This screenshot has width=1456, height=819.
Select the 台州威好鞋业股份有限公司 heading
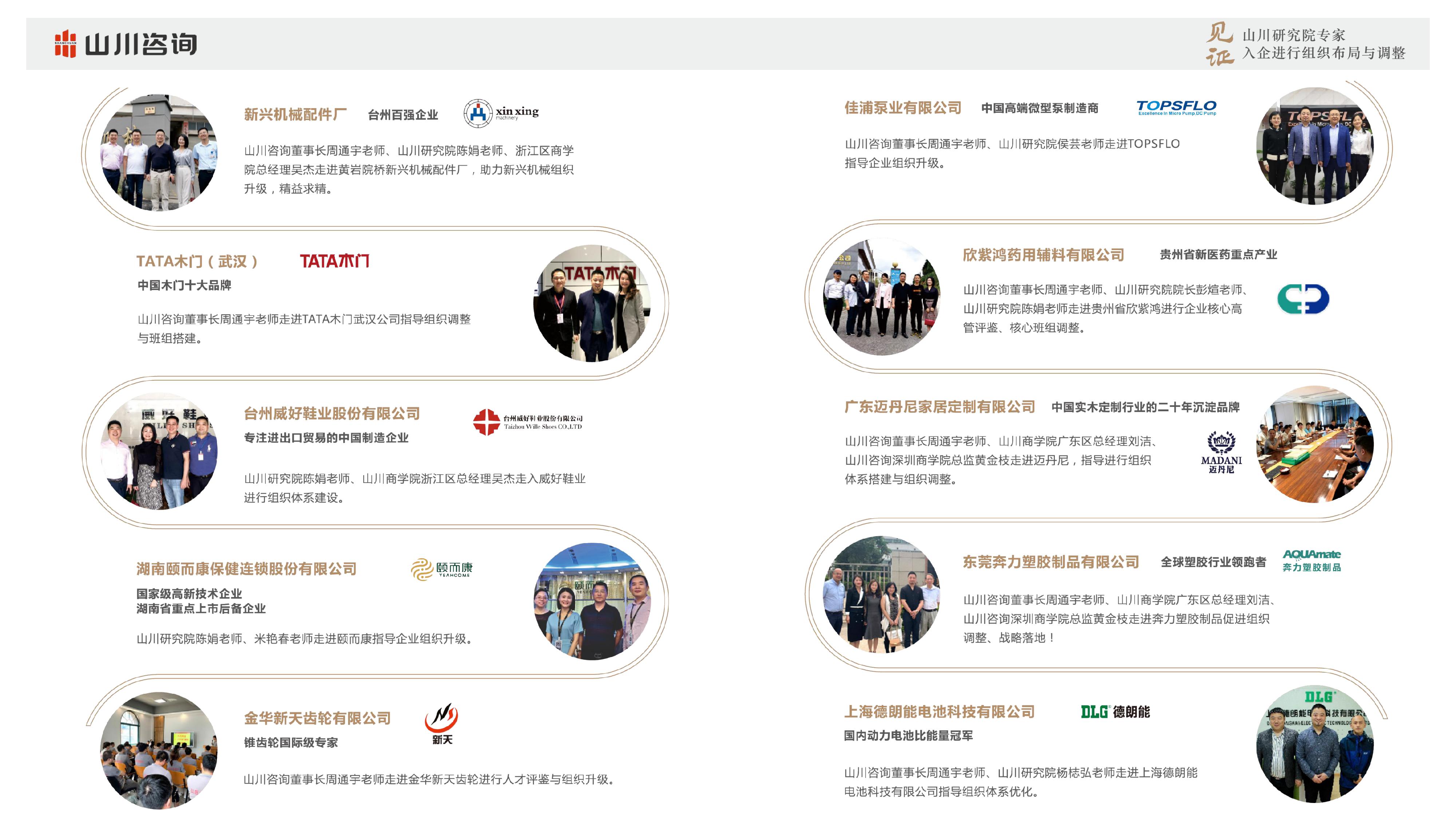[332, 413]
